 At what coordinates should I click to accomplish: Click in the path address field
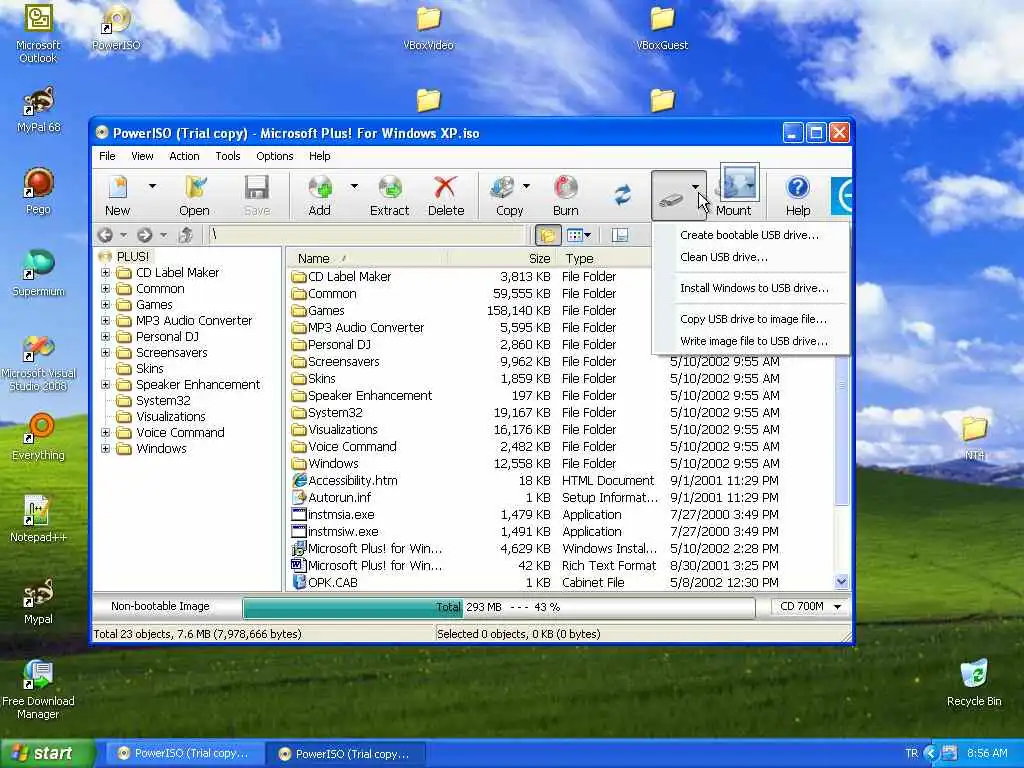[x=366, y=235]
